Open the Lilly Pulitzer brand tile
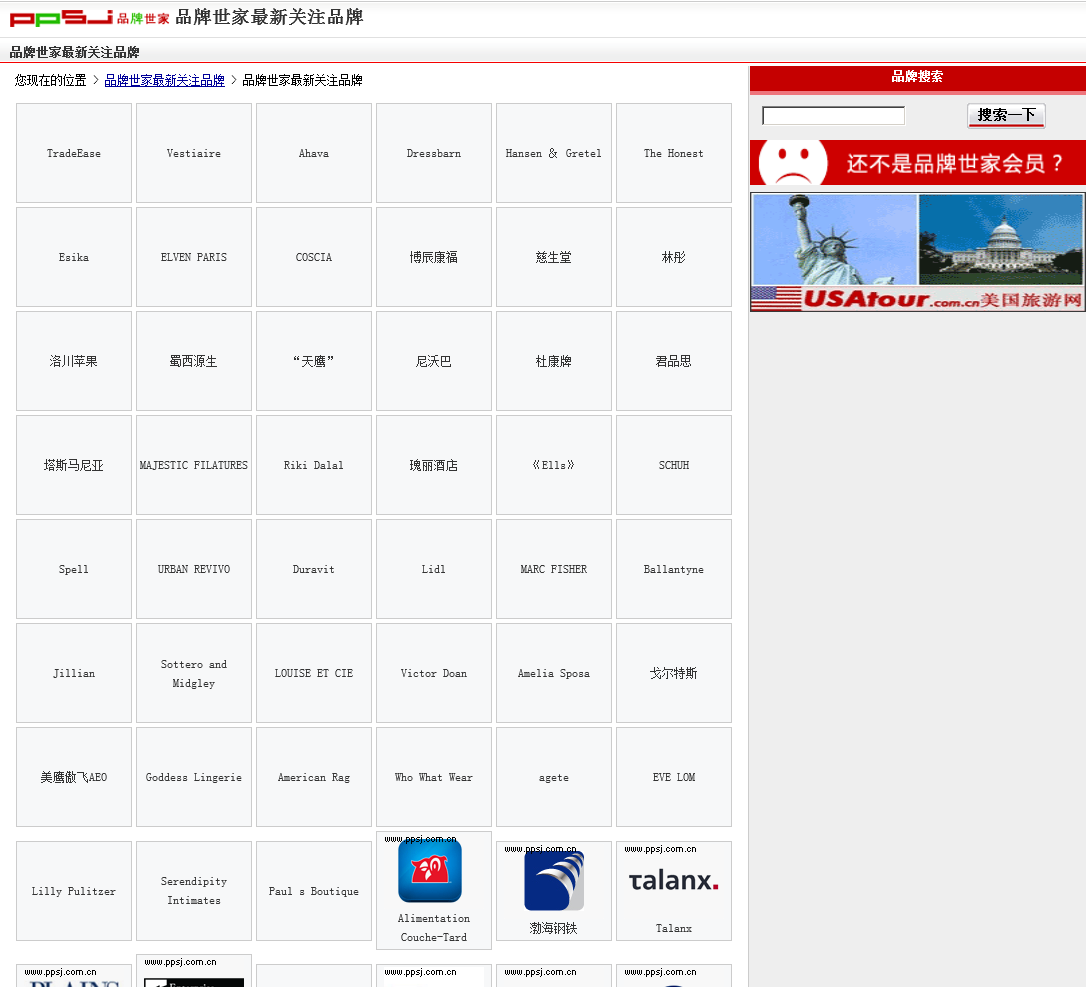Screen dimensions: 1086x987 tap(74, 891)
